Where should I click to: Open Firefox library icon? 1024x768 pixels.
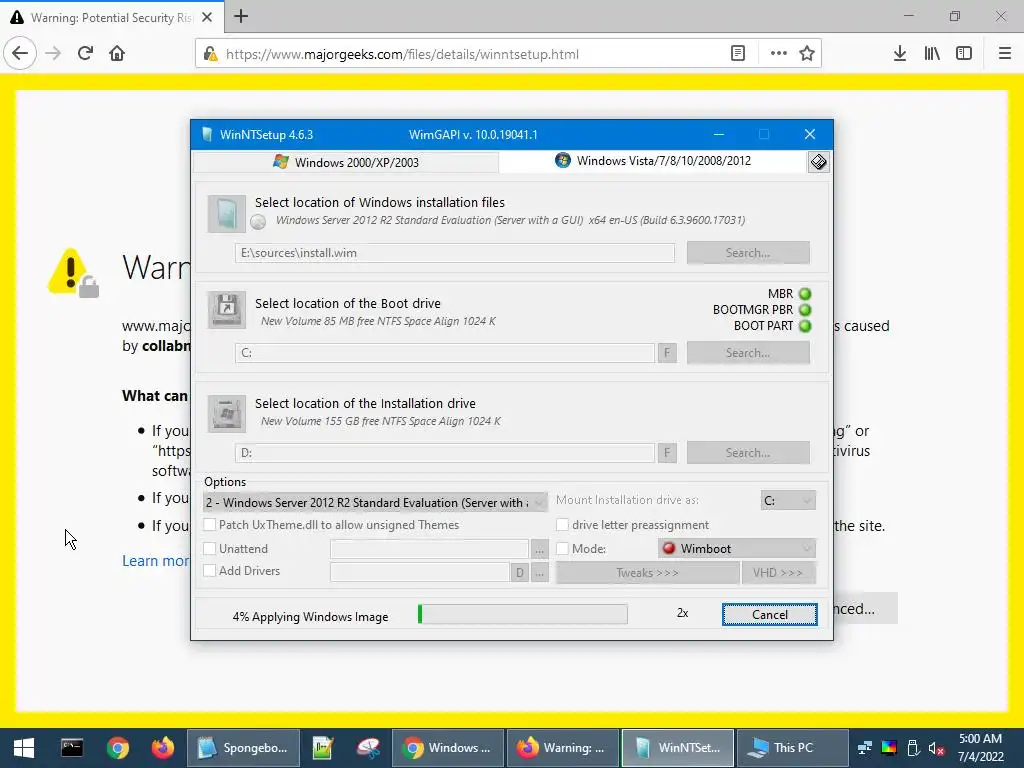tap(932, 53)
